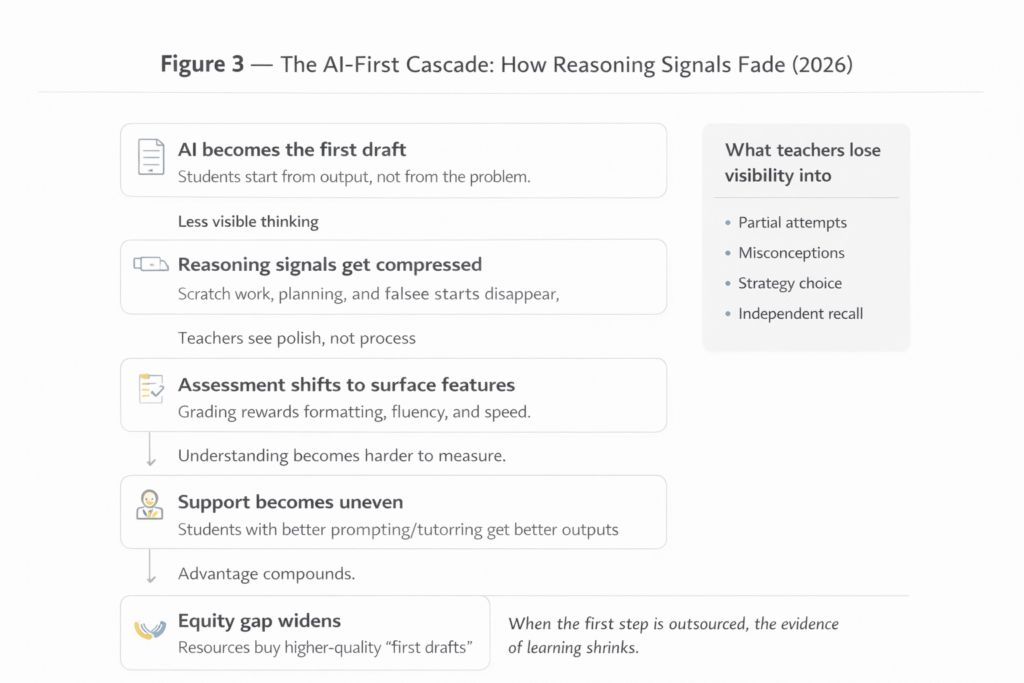Select the "Misconceptions" list item
Screen dimensions: 1024x683
tap(791, 253)
